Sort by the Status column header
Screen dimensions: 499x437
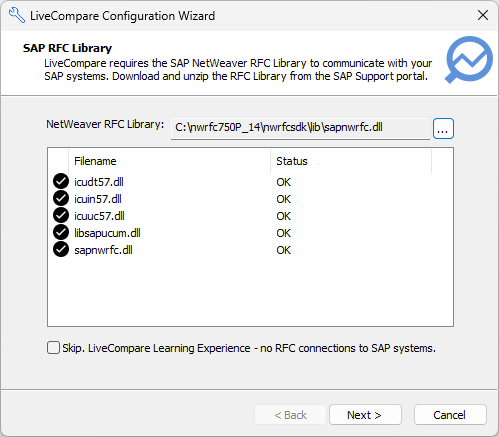[351, 161]
